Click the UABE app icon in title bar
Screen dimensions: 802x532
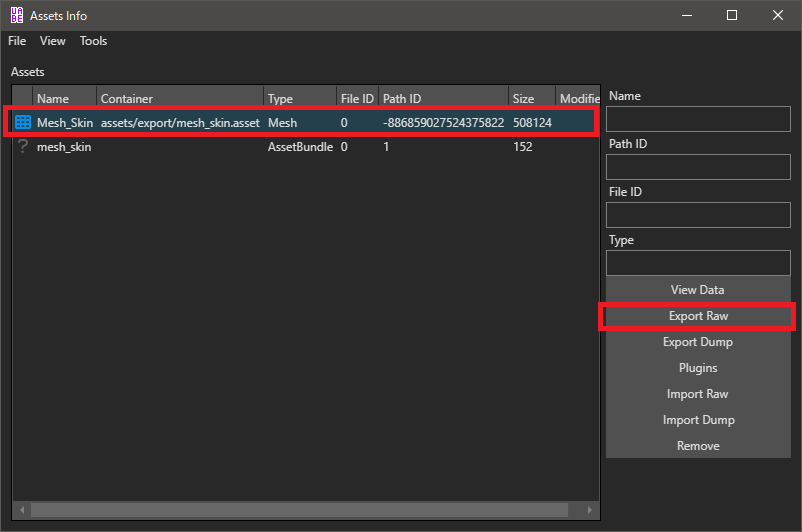click(17, 15)
